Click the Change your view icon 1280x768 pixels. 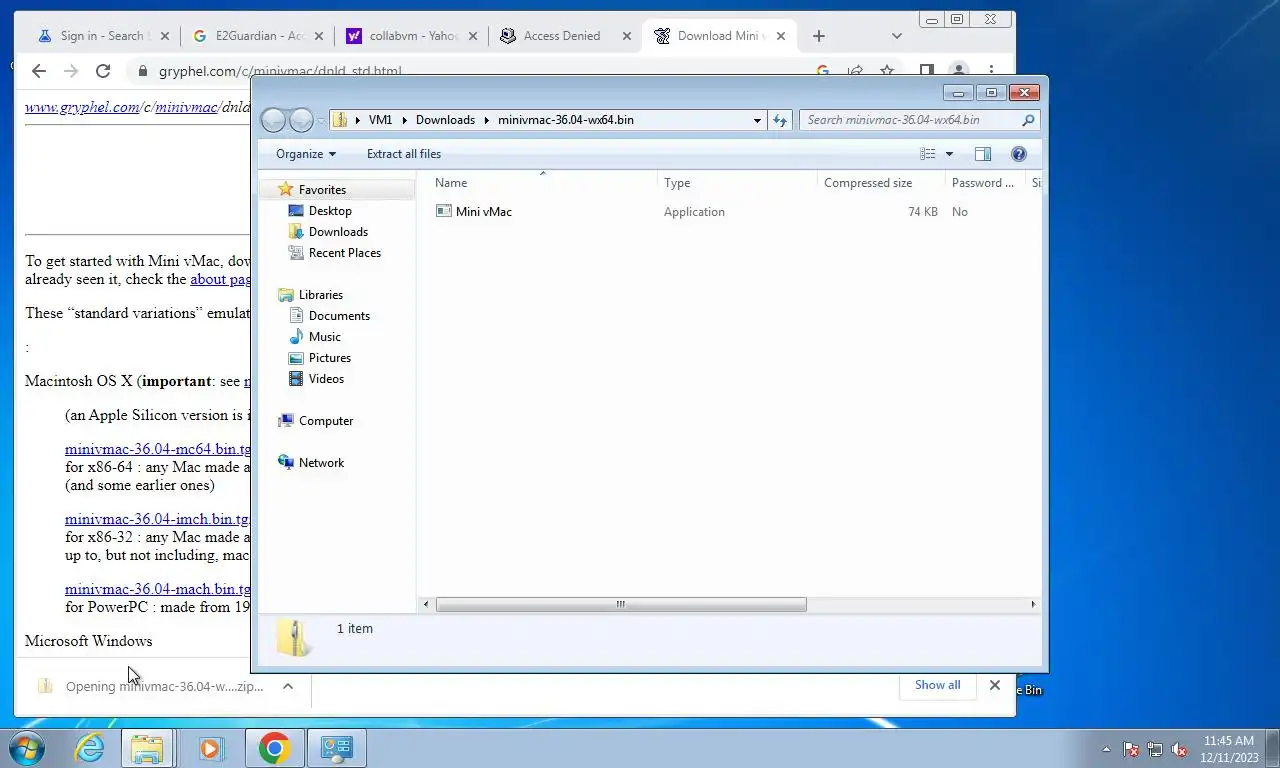pos(928,154)
